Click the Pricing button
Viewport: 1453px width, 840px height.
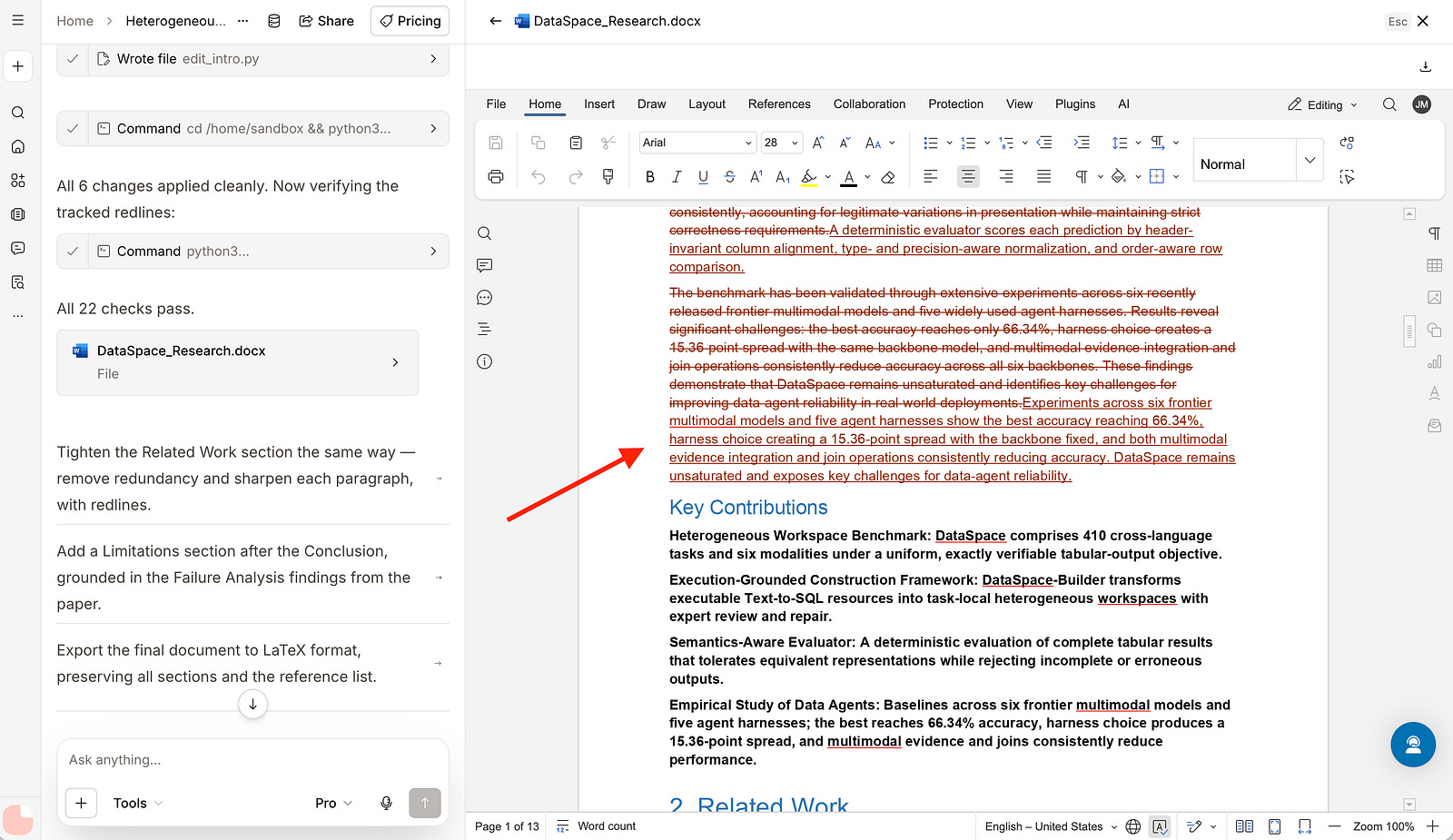coord(410,21)
